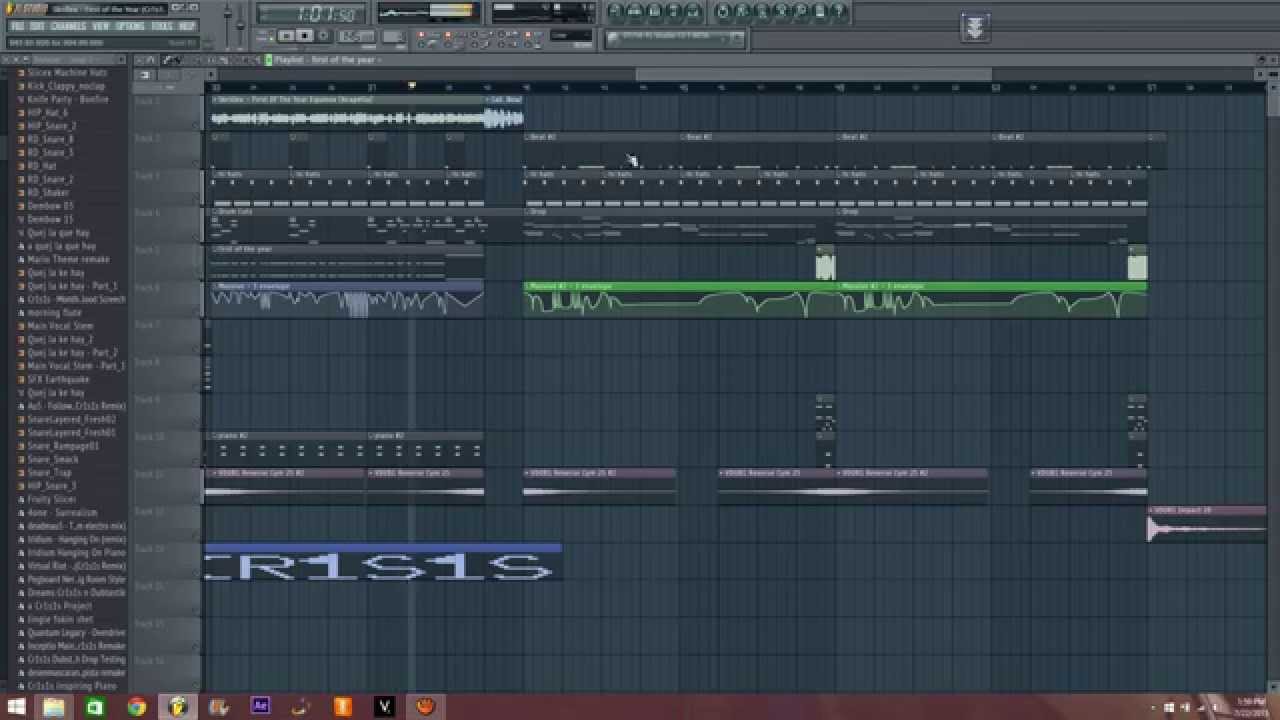Toggle the mute switch of Track 1
The image size is (1280, 720).
point(196,125)
